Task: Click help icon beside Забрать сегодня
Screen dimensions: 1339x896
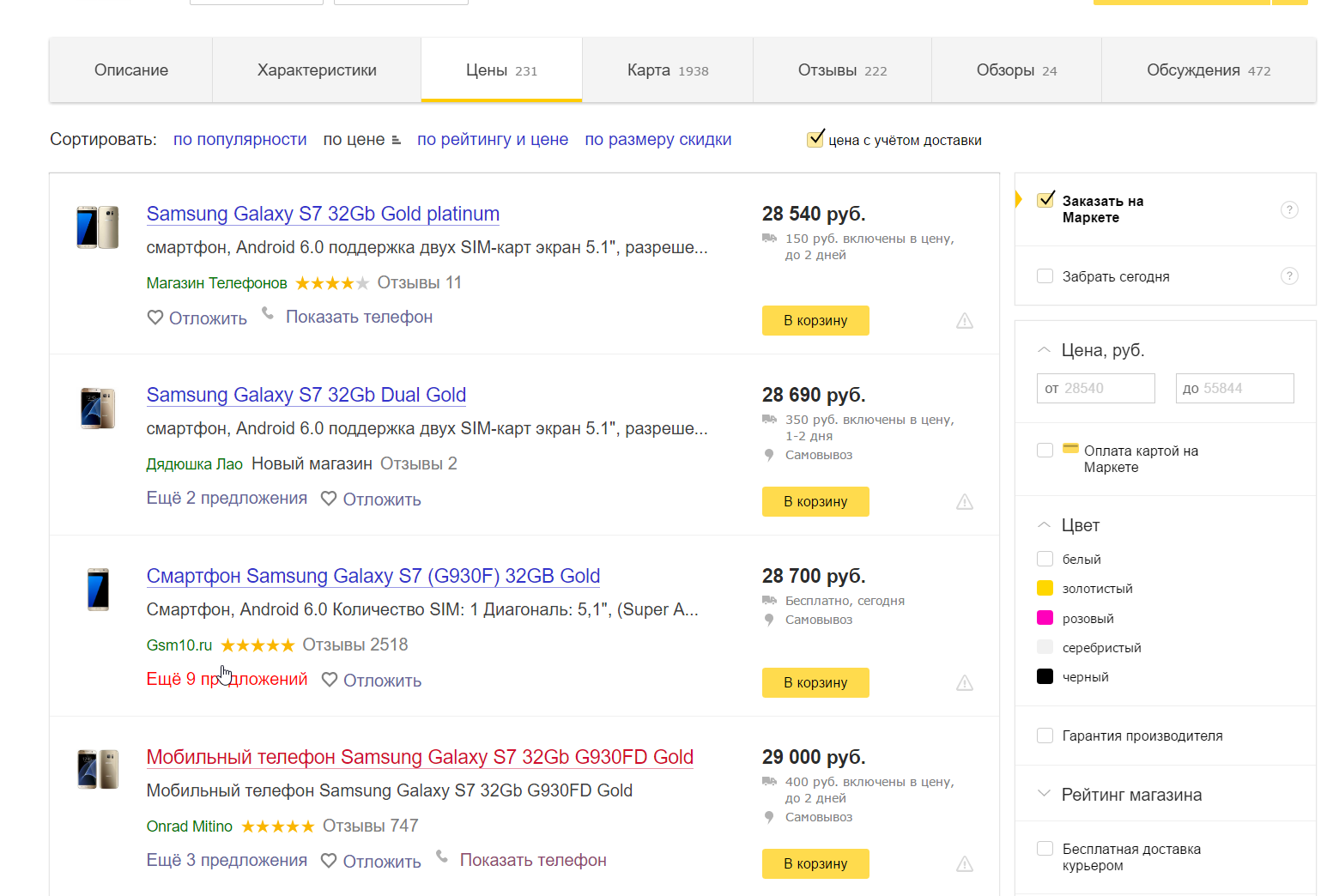Action: point(1289,276)
